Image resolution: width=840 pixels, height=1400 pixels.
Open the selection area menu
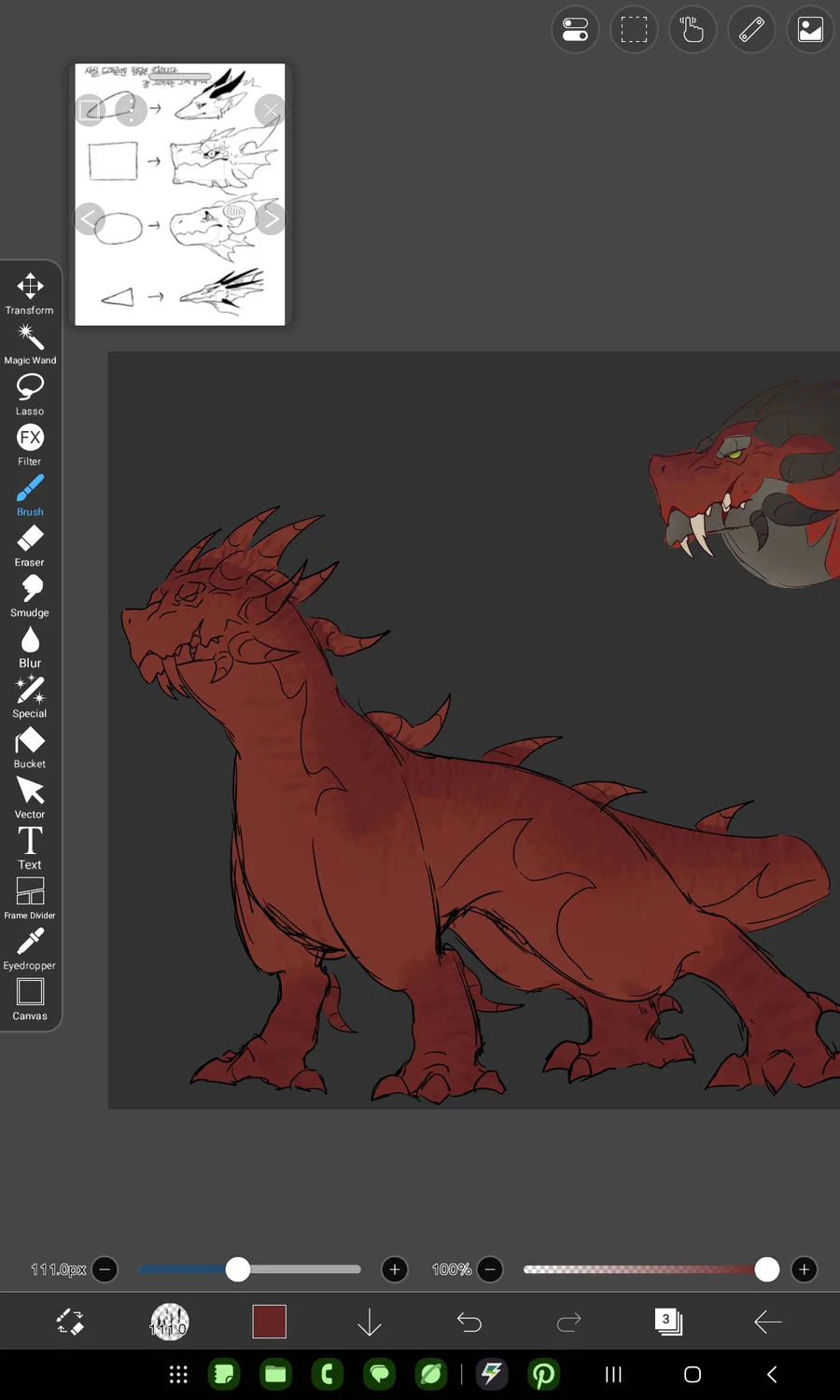pyautogui.click(x=634, y=30)
